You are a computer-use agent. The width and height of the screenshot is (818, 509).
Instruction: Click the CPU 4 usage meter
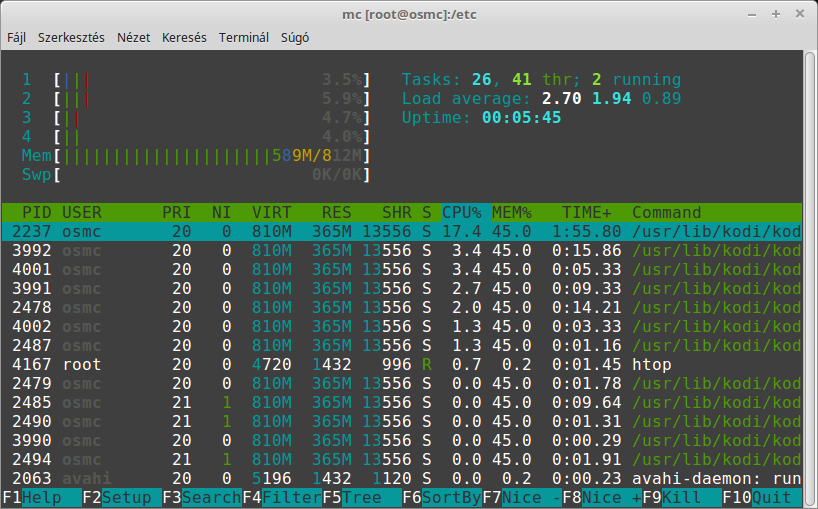tap(196, 137)
